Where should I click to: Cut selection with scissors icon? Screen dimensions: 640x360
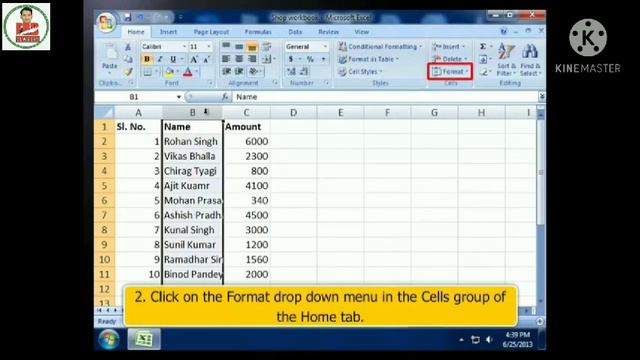pyautogui.click(x=128, y=47)
